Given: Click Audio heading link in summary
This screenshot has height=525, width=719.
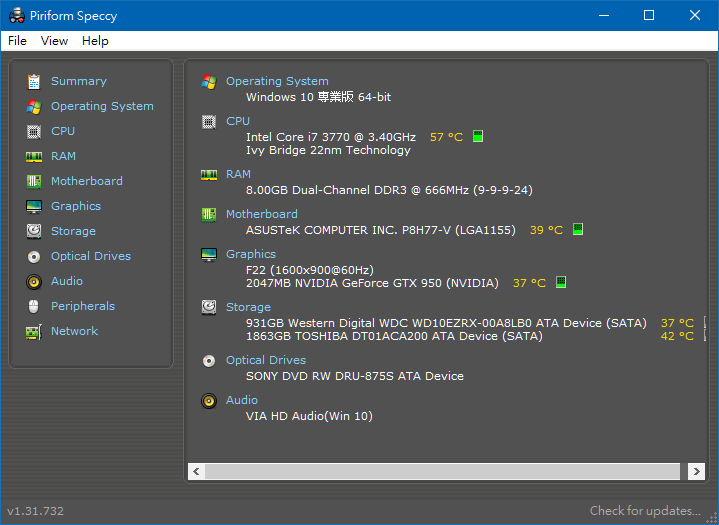Looking at the screenshot, I should point(242,400).
